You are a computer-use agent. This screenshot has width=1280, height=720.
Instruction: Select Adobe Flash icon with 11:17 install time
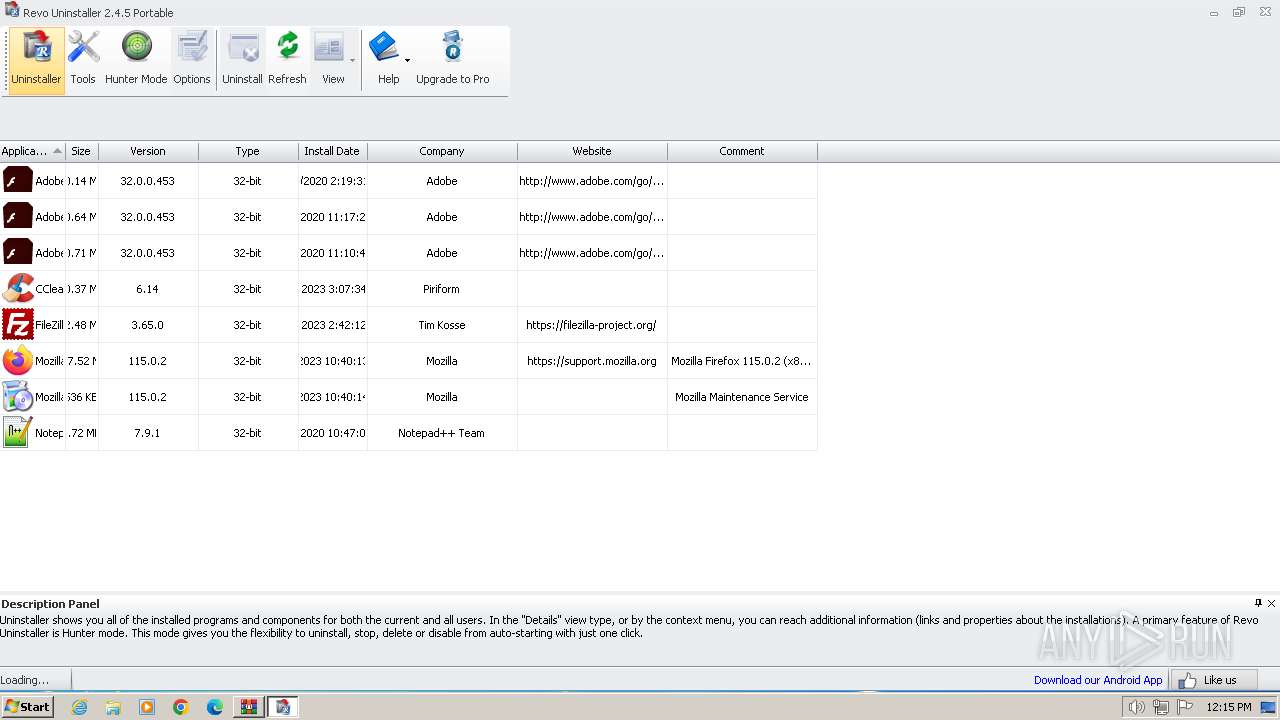(18, 217)
